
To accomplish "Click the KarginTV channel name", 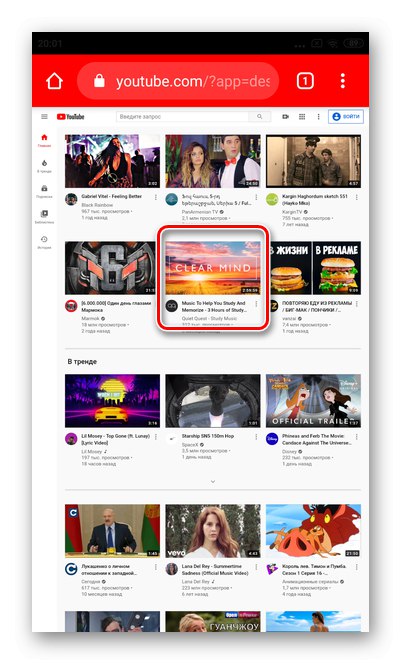I will [292, 211].
